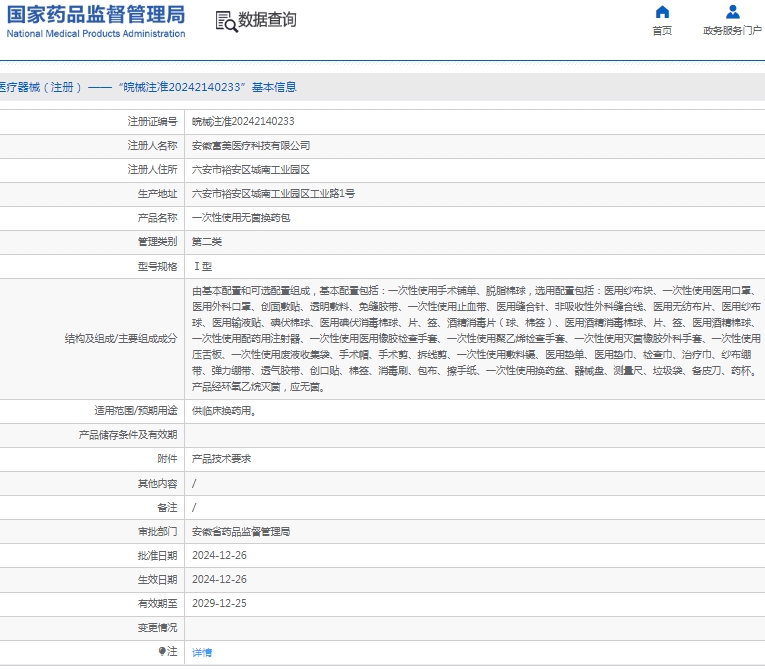Click the 产品储存条件及有效期 label
This screenshot has width=765, height=669.
click(x=128, y=435)
